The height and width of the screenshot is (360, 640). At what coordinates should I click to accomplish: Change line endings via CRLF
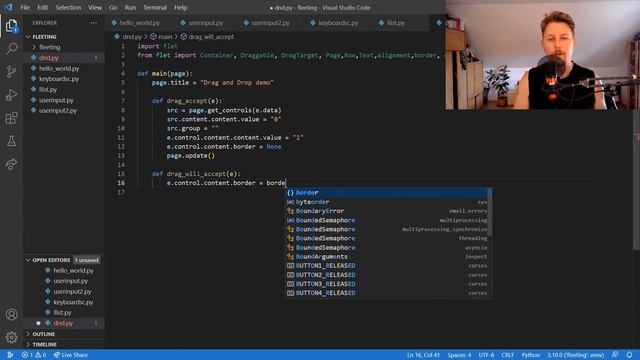tap(507, 355)
